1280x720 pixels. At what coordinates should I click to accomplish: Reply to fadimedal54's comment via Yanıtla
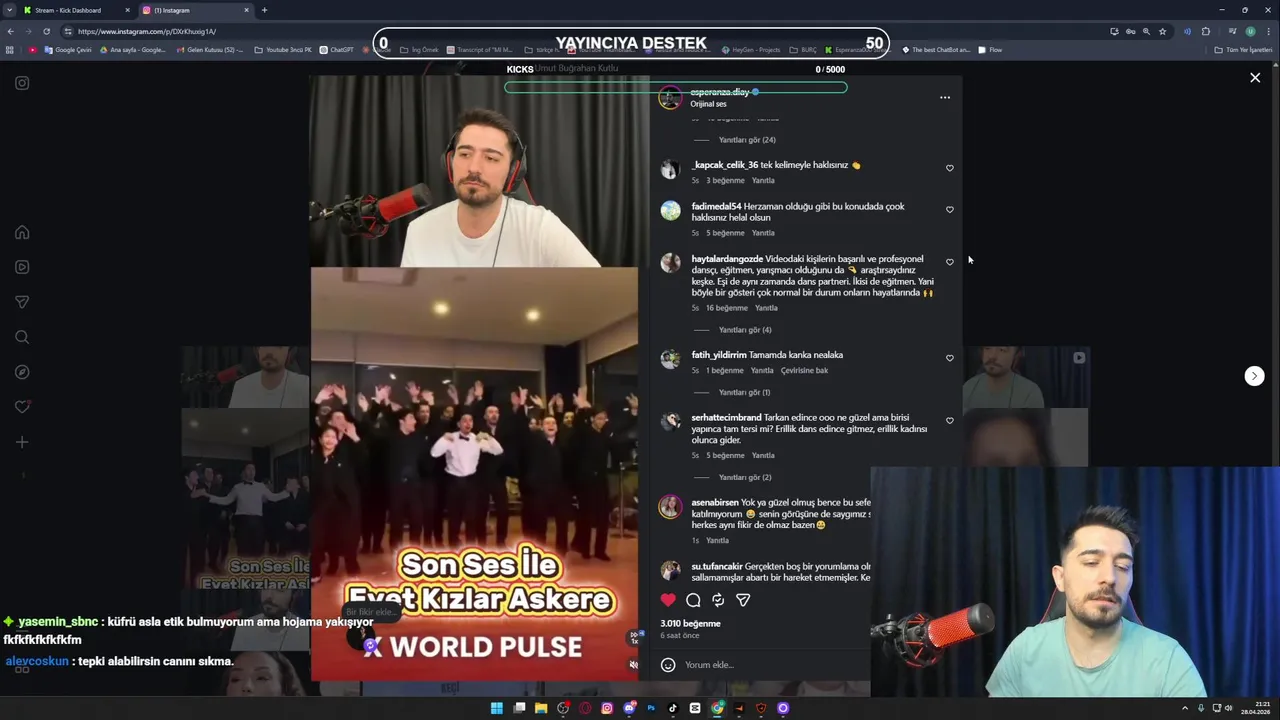pyautogui.click(x=763, y=233)
